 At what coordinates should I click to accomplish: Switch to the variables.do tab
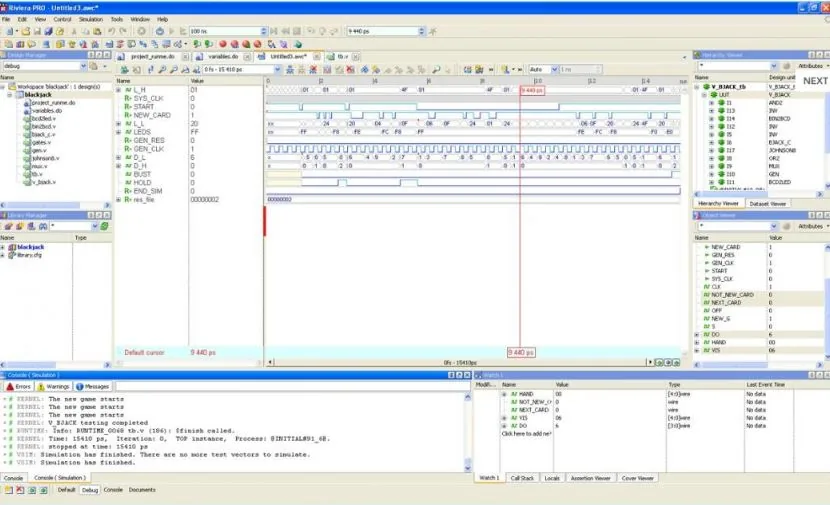pos(223,57)
